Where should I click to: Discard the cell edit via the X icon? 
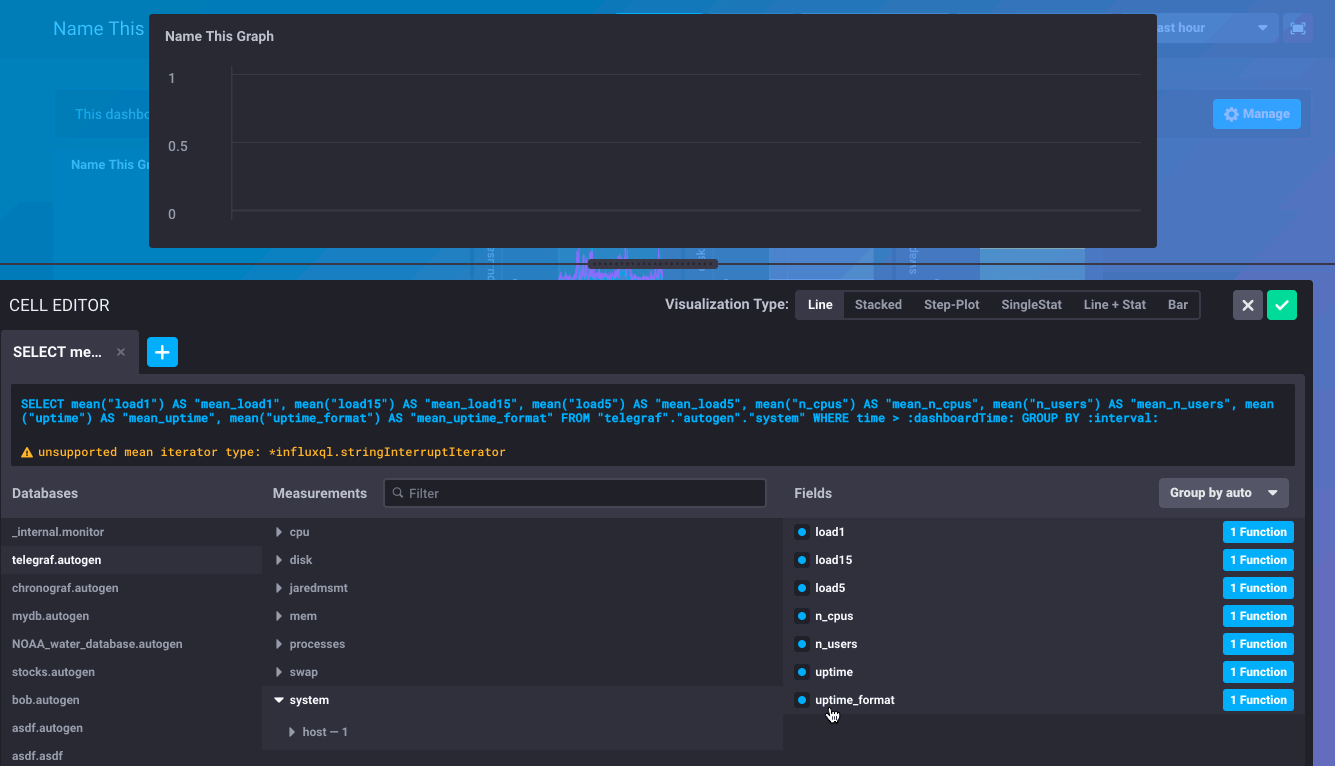1247,305
